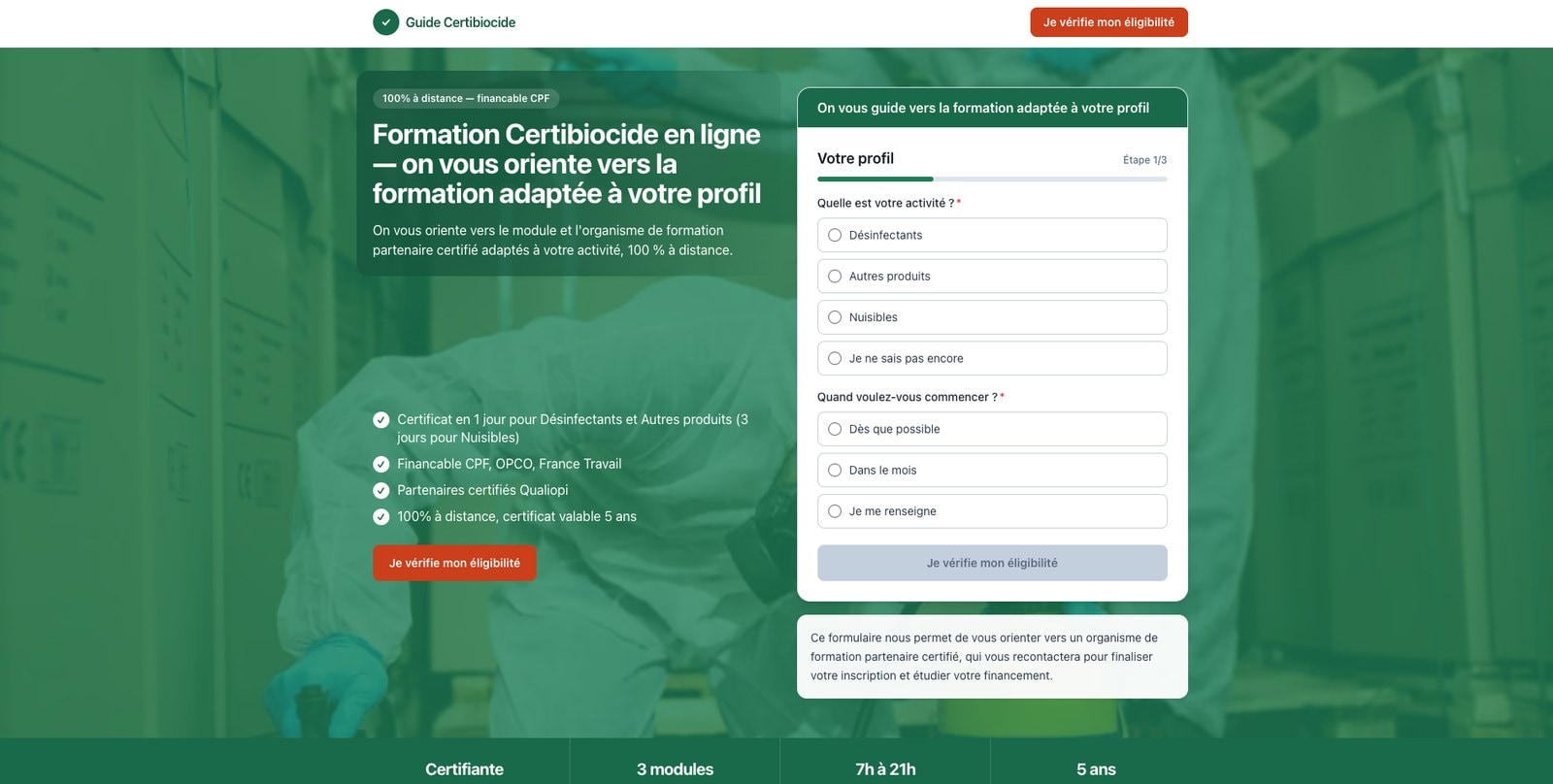
Task: Click header Je vérifie mon éligibilité button
Action: [1108, 22]
